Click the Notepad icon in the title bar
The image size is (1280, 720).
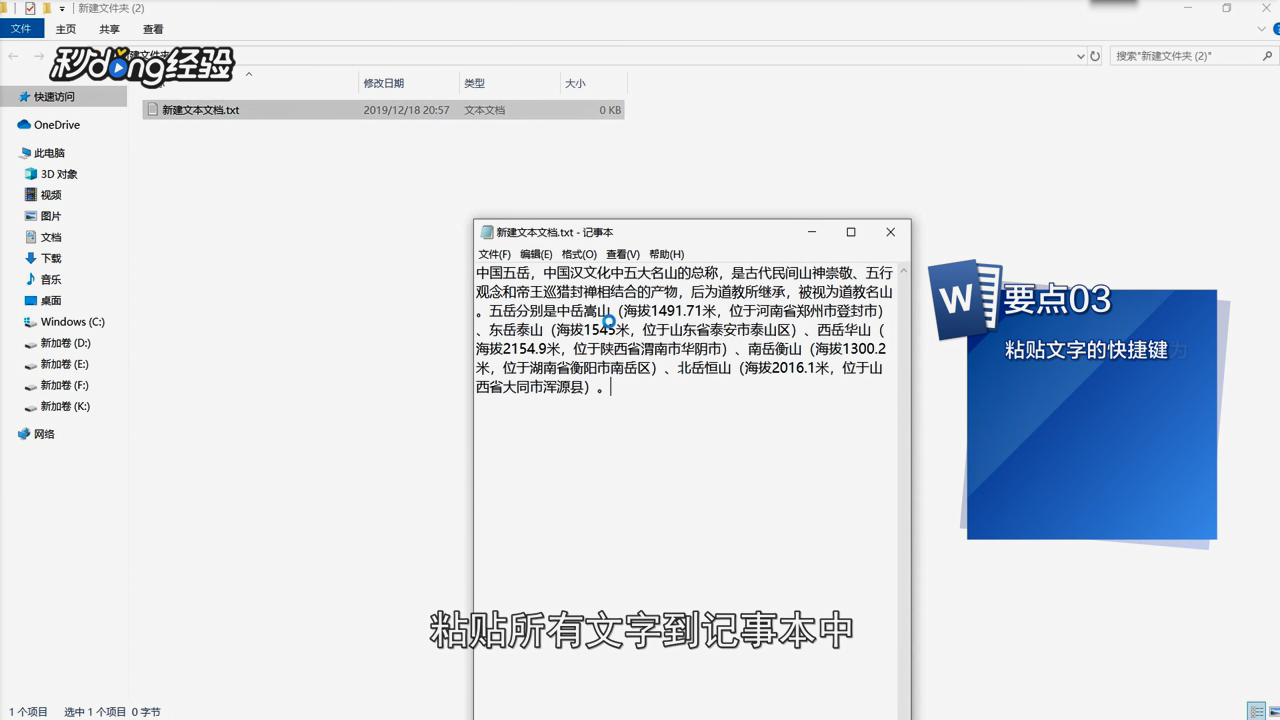487,232
